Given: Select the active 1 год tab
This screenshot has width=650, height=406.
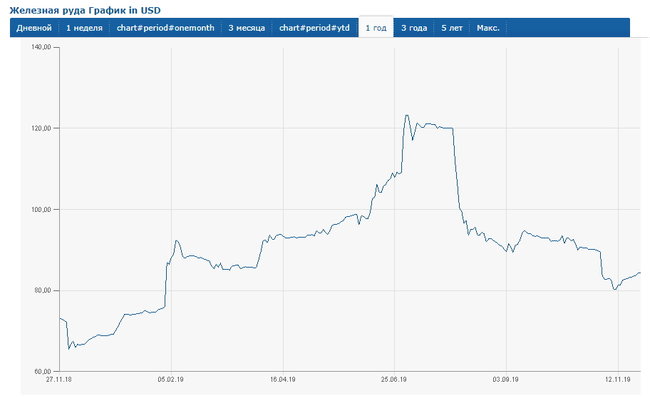Looking at the screenshot, I should pos(376,28).
